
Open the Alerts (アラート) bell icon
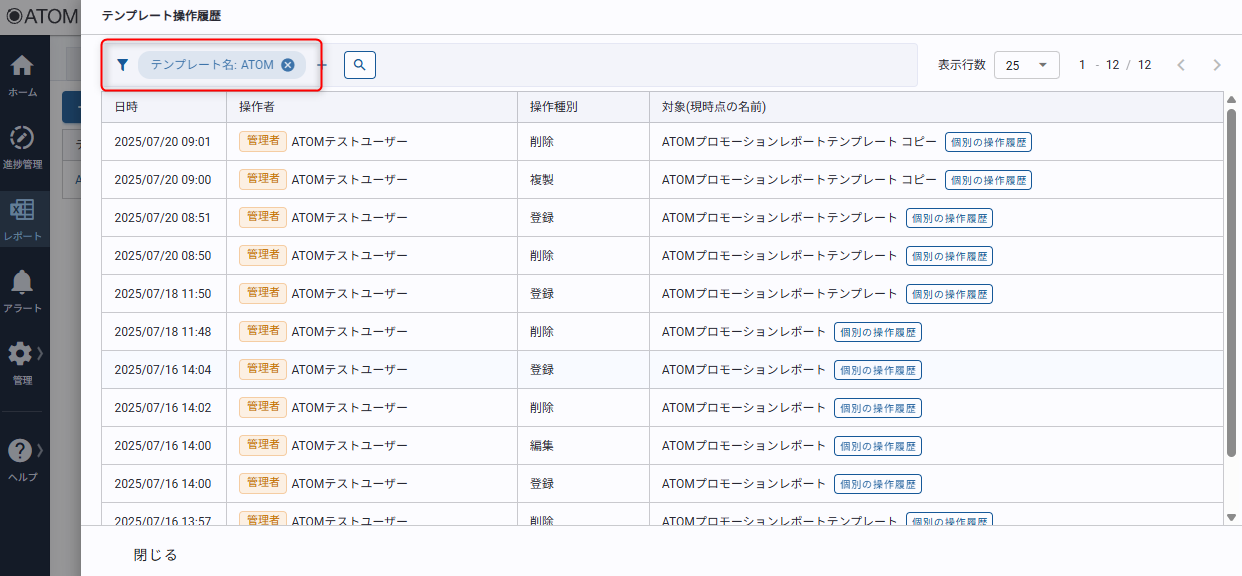pyautogui.click(x=22, y=284)
